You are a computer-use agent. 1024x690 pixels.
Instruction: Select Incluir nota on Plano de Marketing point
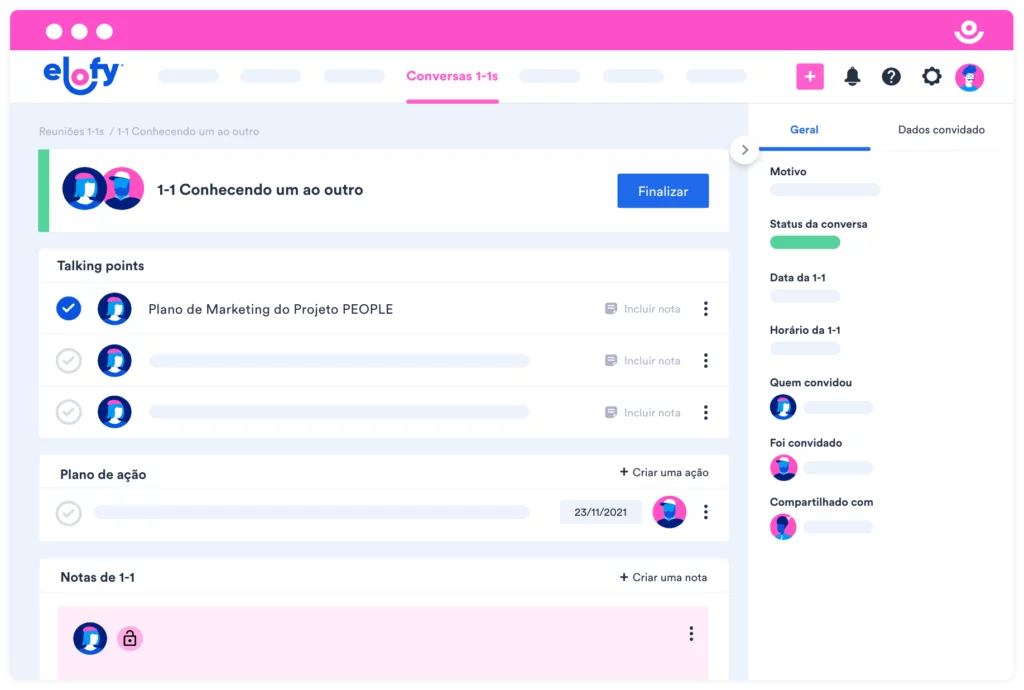643,309
